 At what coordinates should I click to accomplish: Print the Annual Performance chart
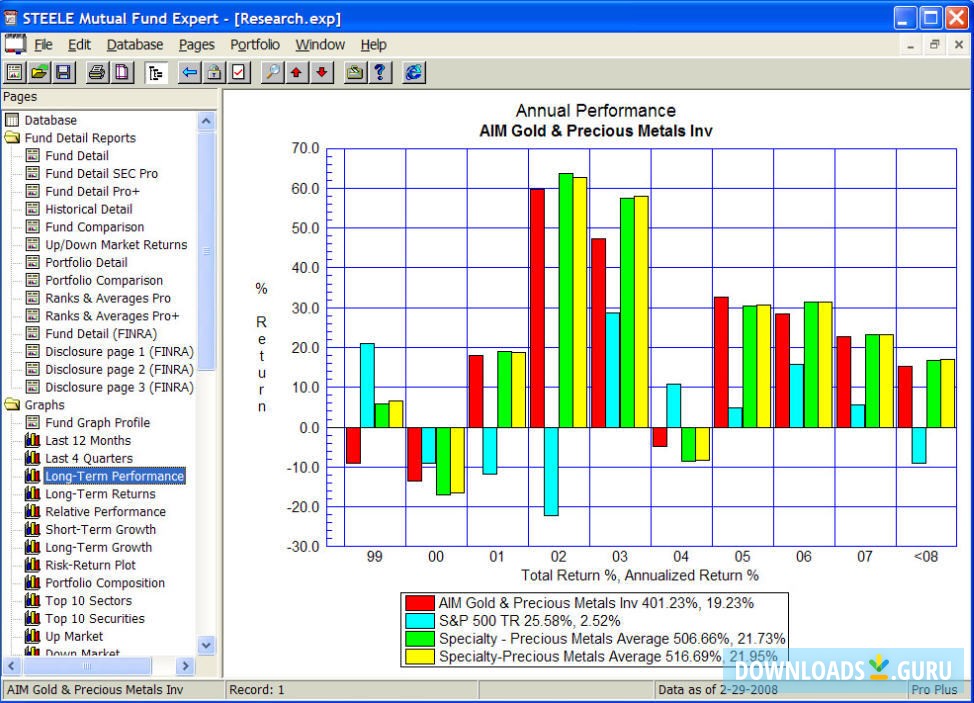tap(97, 71)
